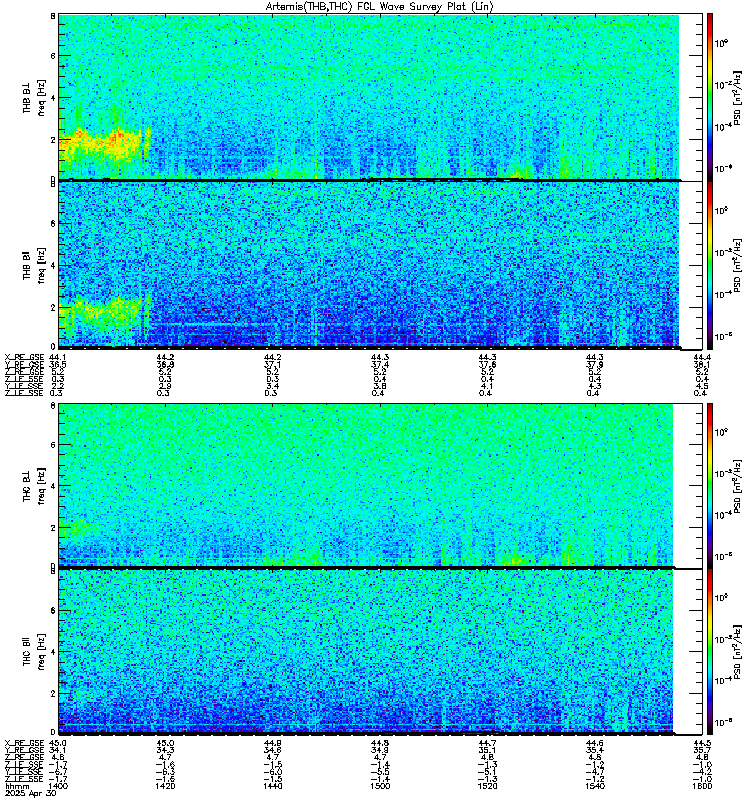Viewport: 750px width, 800px height.
Task: Click the 1540 time tick label
Action: tap(595, 786)
